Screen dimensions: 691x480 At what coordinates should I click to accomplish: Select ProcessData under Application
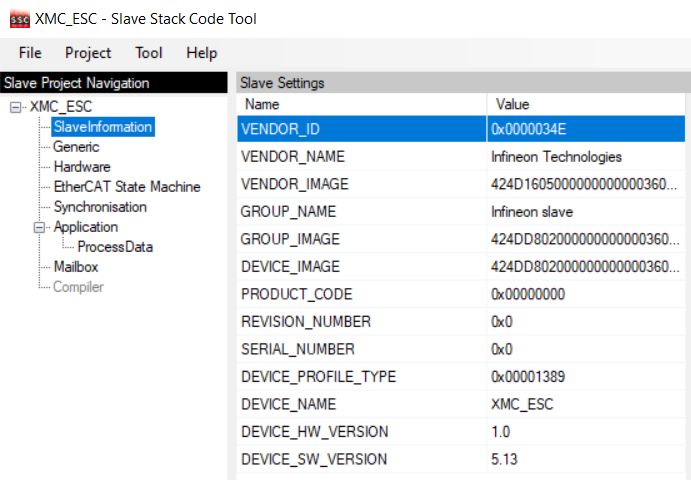115,247
